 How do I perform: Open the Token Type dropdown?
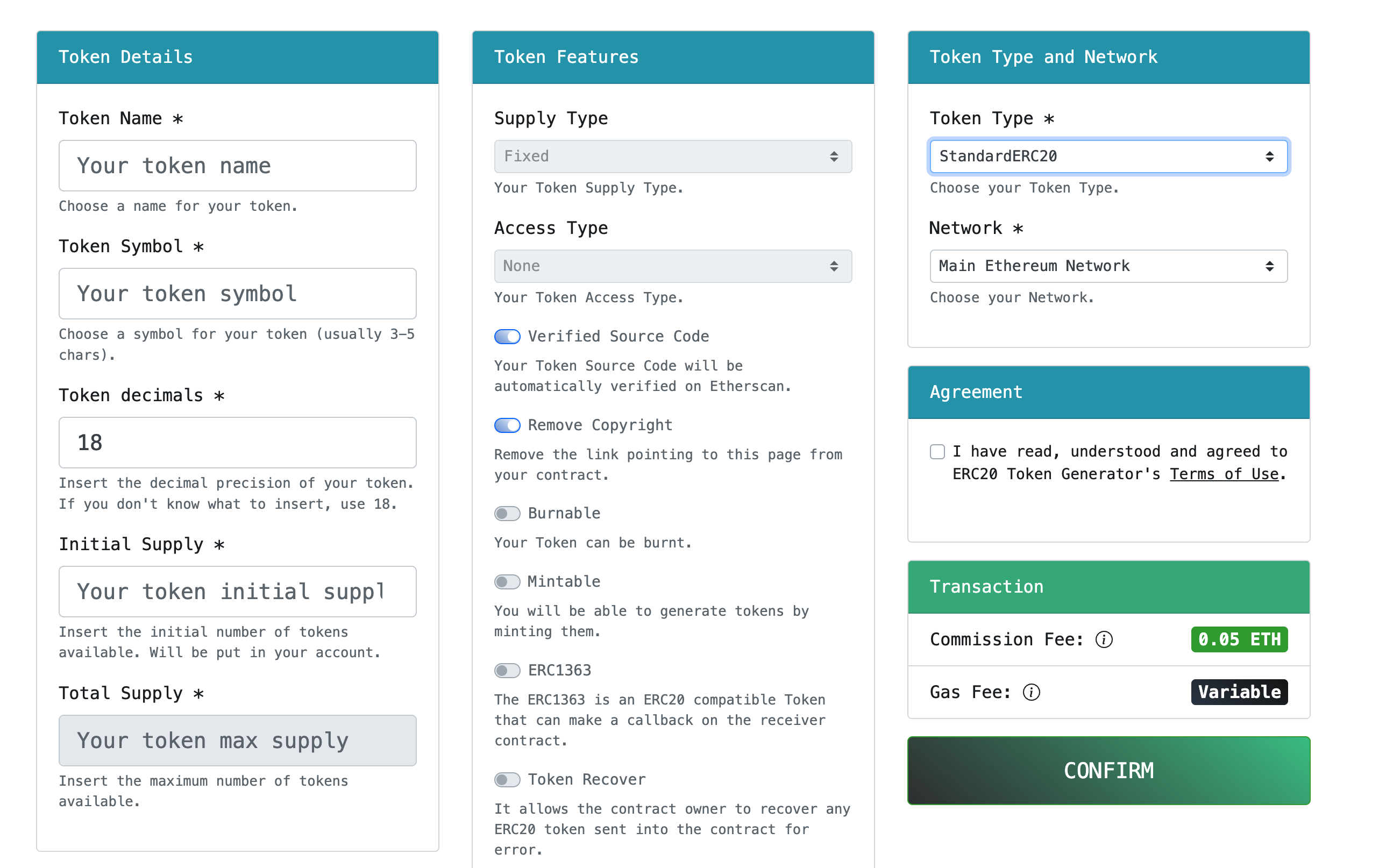click(x=1107, y=156)
